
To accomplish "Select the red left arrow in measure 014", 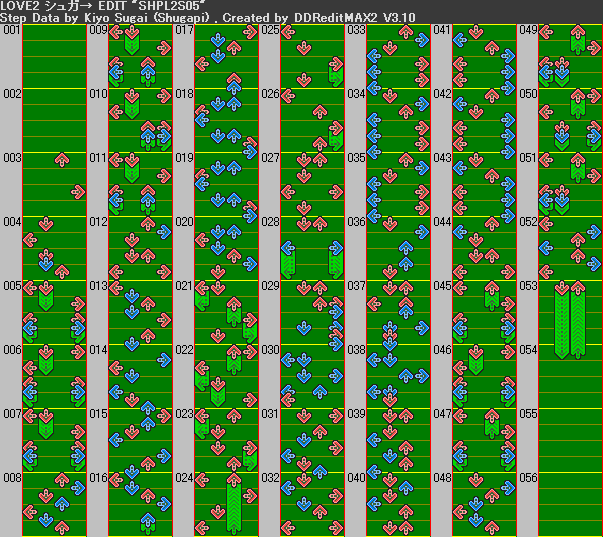I will point(116,368).
